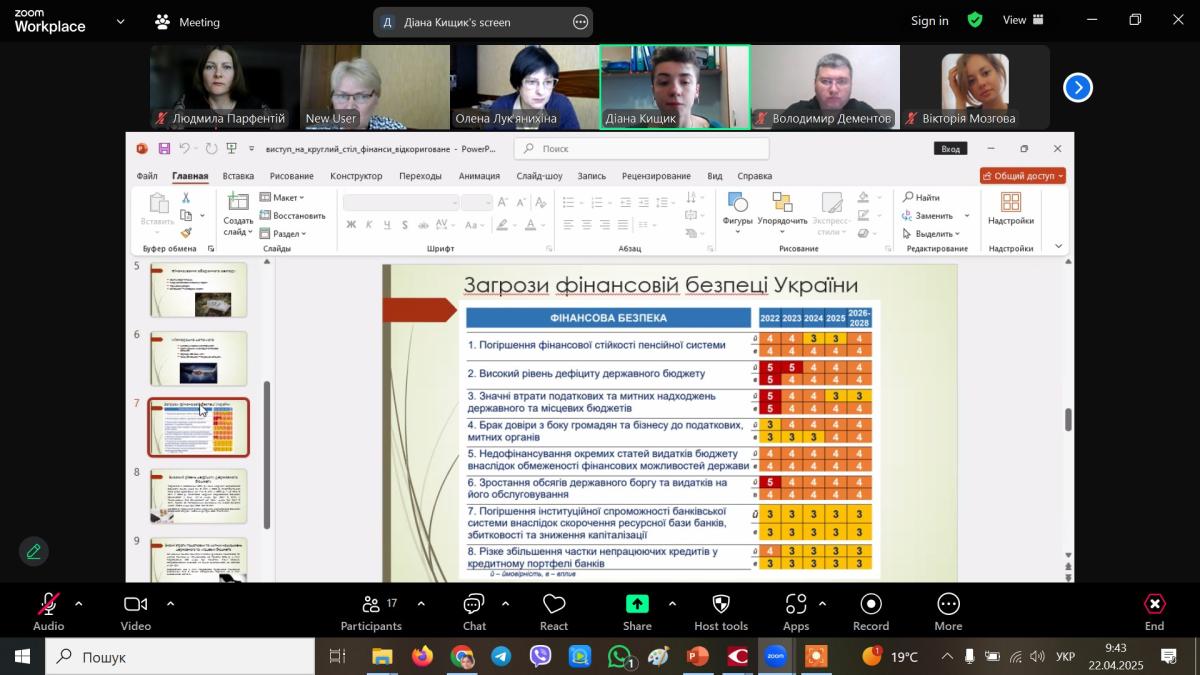Open the View layout dropdown

pyautogui.click(x=1023, y=20)
